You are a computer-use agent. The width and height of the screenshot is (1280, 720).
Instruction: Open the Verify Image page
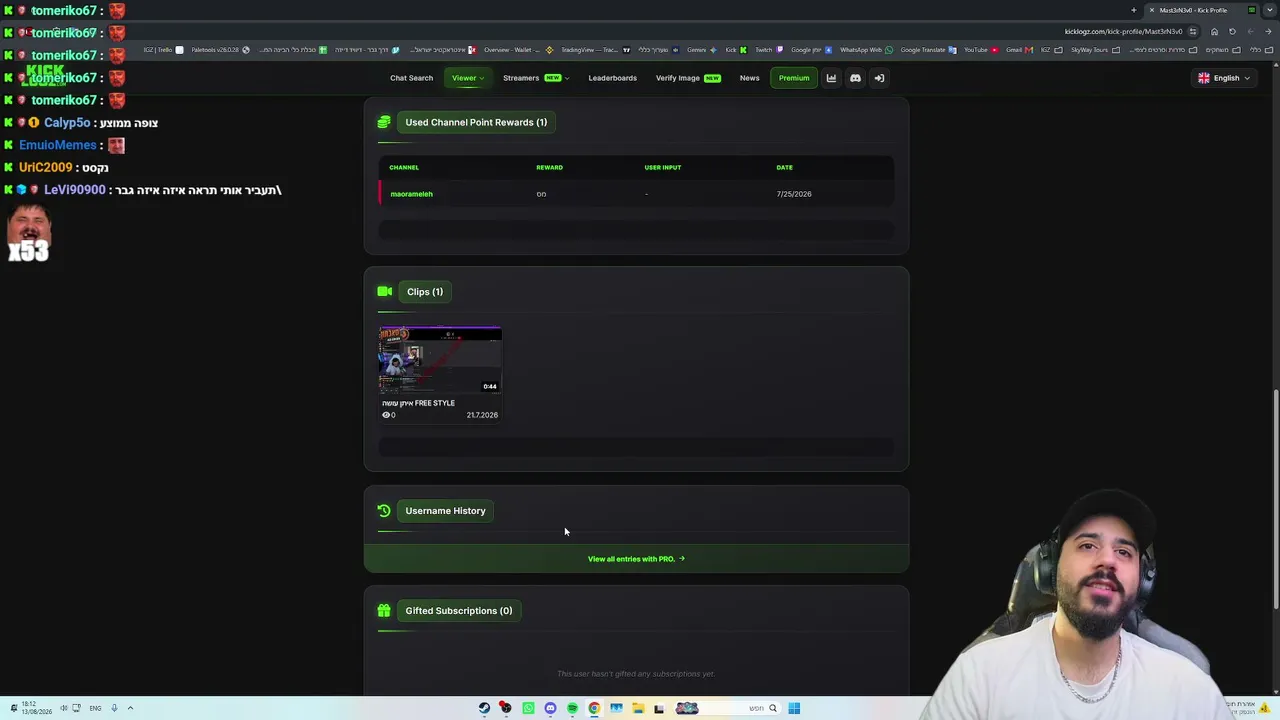(688, 78)
